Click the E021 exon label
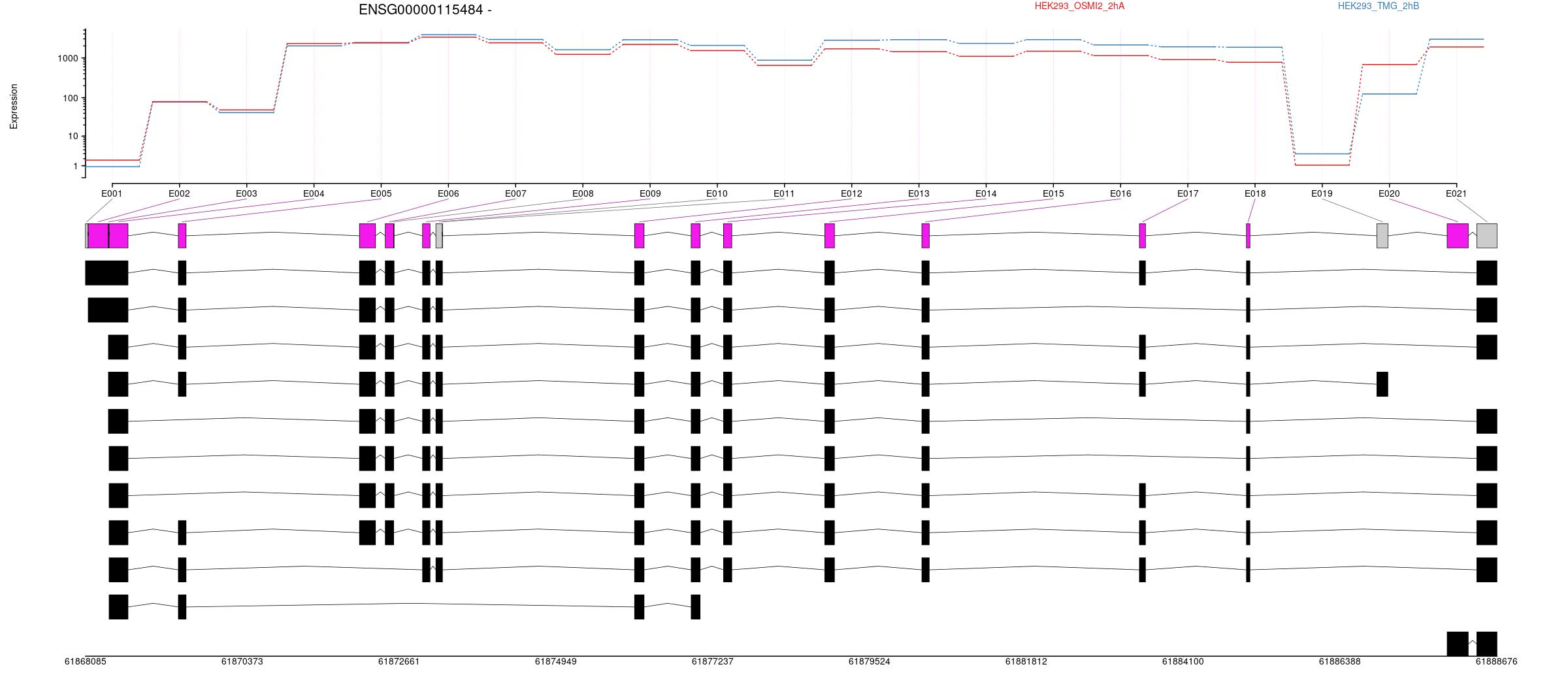Screen dimensions: 1568x673 [x=1456, y=193]
